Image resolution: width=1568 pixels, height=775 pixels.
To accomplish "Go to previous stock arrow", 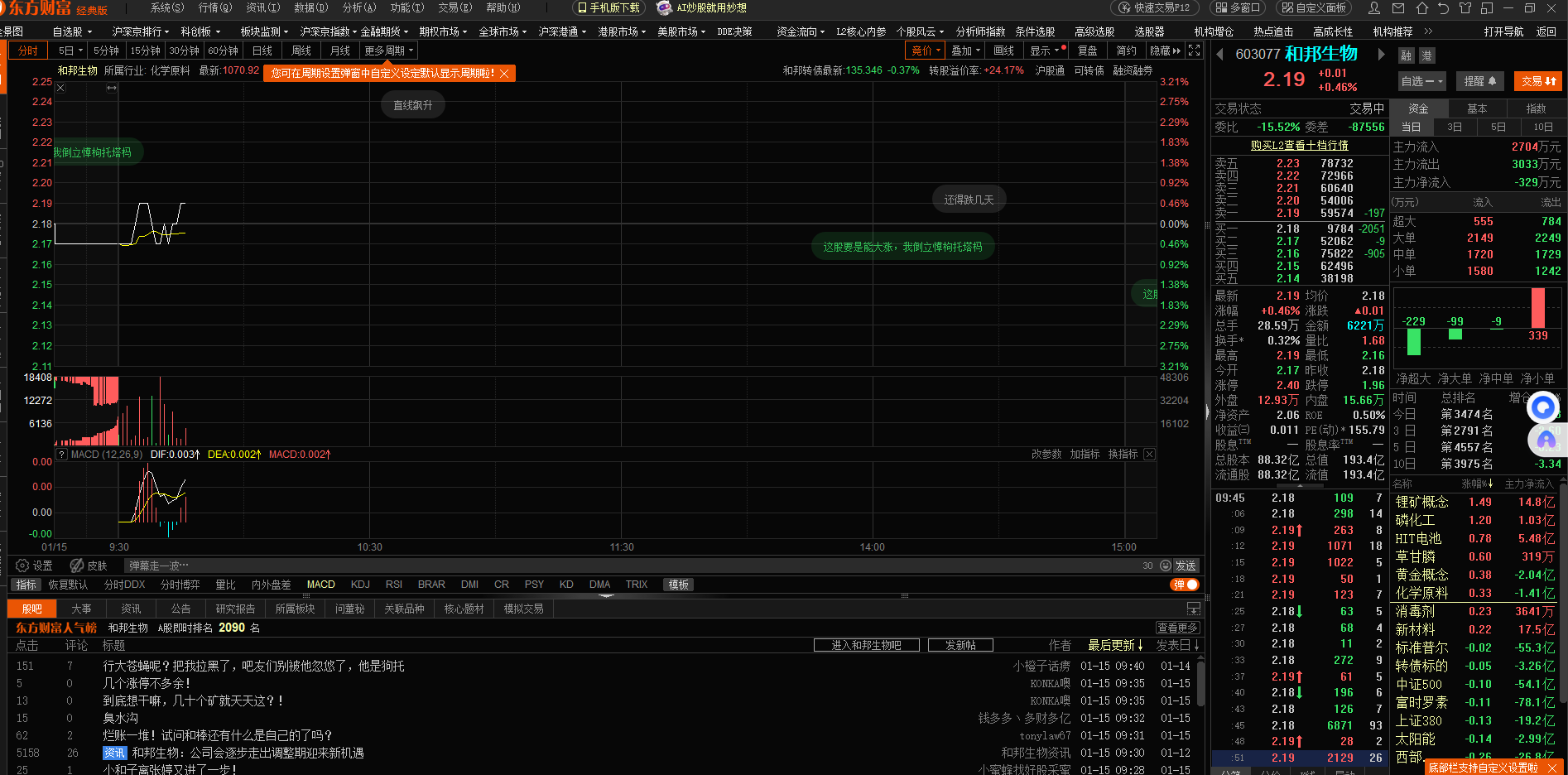I will pos(1219,55).
